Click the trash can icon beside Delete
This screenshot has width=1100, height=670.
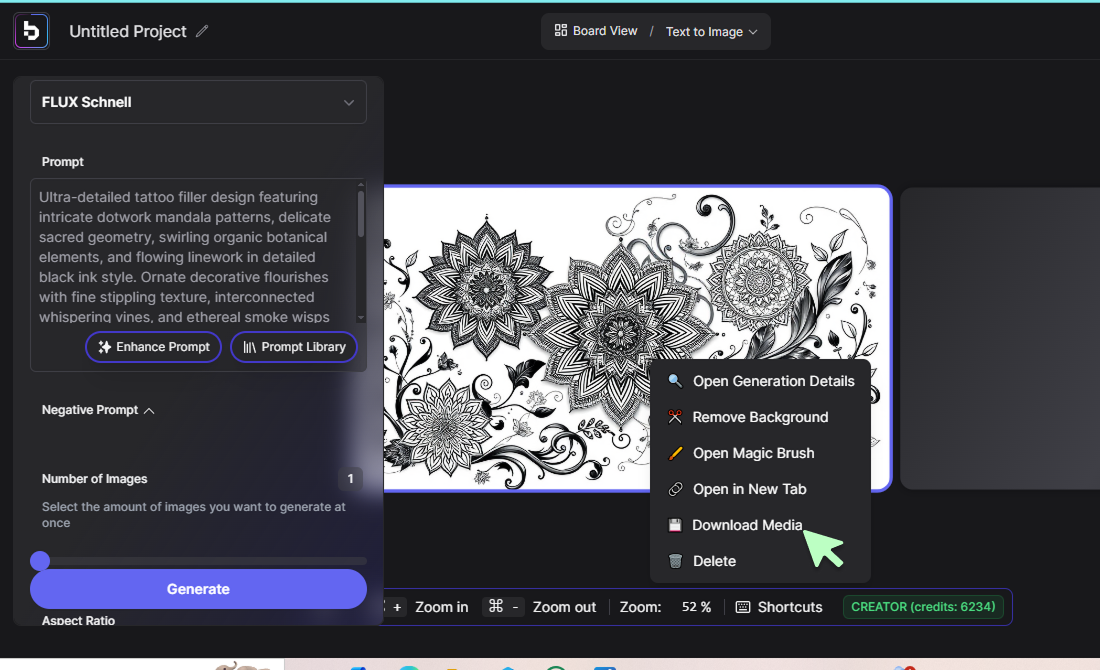tap(675, 561)
